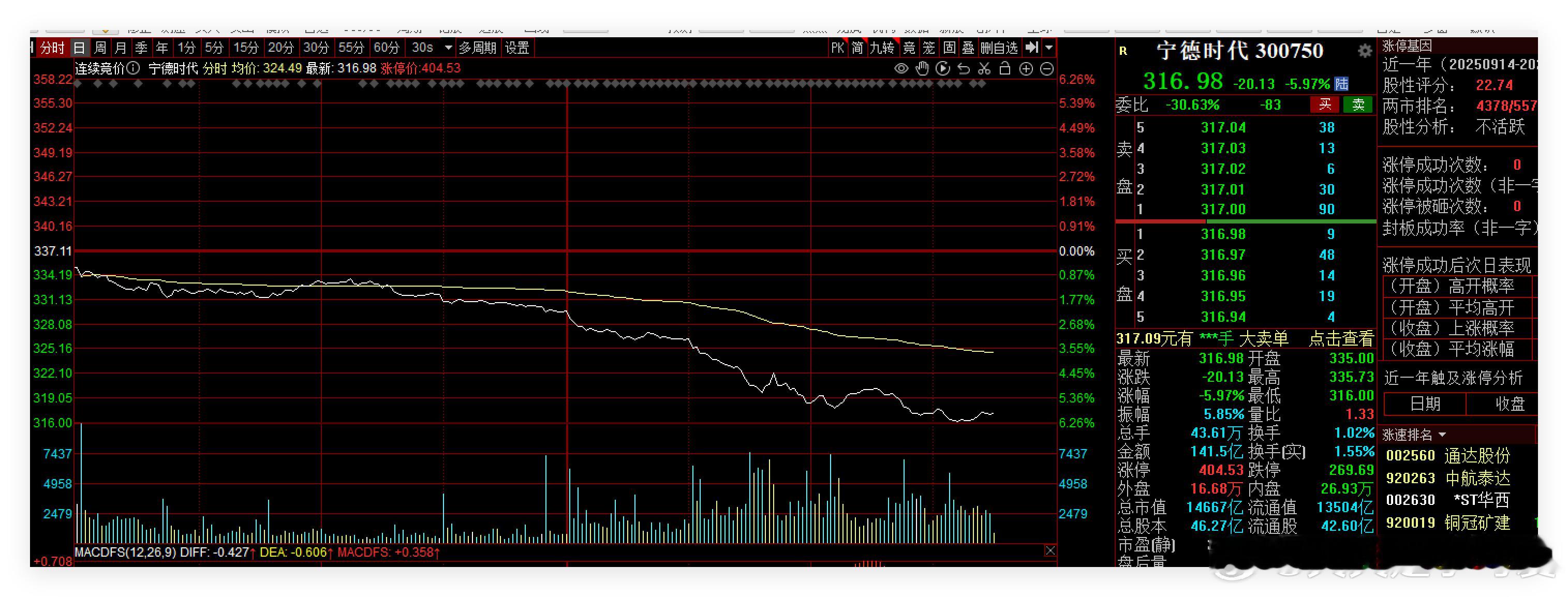Open the 设置 settings button in period bar
Image resolution: width=1568 pixels, height=597 pixels.
pyautogui.click(x=517, y=48)
